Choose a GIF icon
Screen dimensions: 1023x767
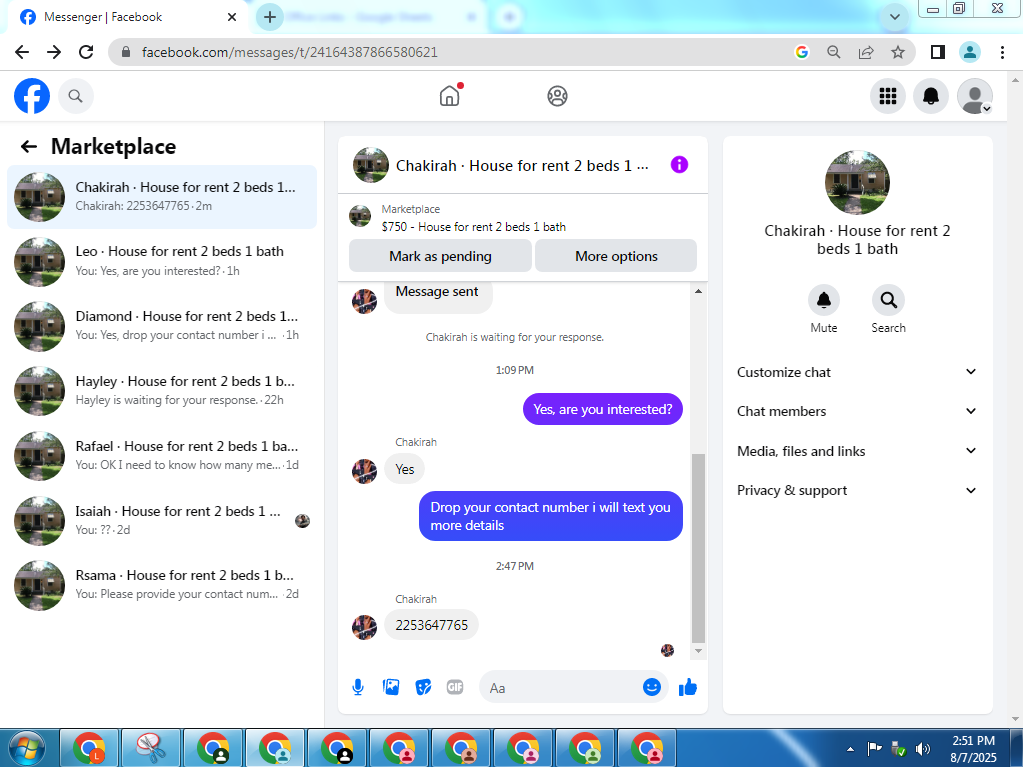(455, 687)
